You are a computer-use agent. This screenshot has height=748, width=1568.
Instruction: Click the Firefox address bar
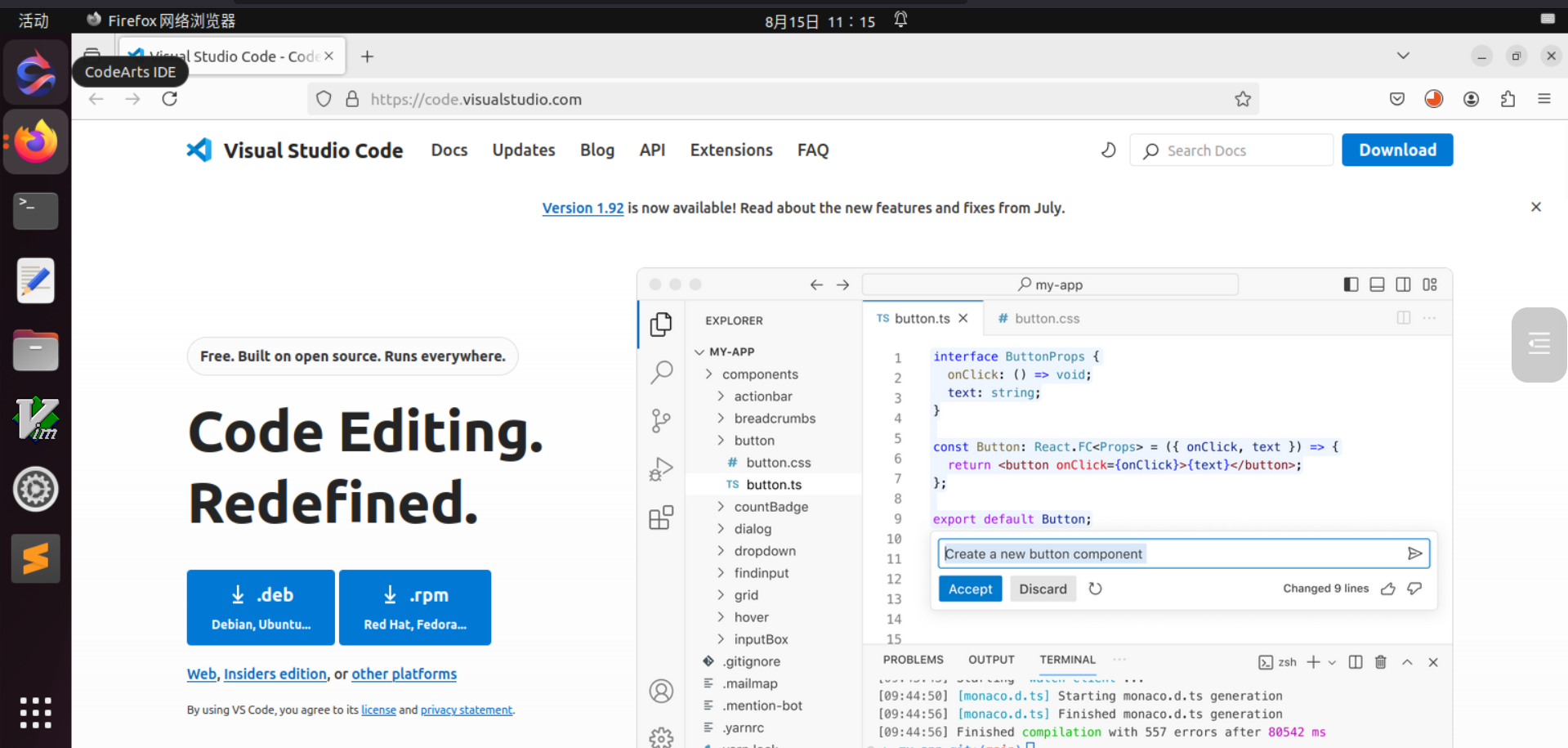click(x=783, y=99)
